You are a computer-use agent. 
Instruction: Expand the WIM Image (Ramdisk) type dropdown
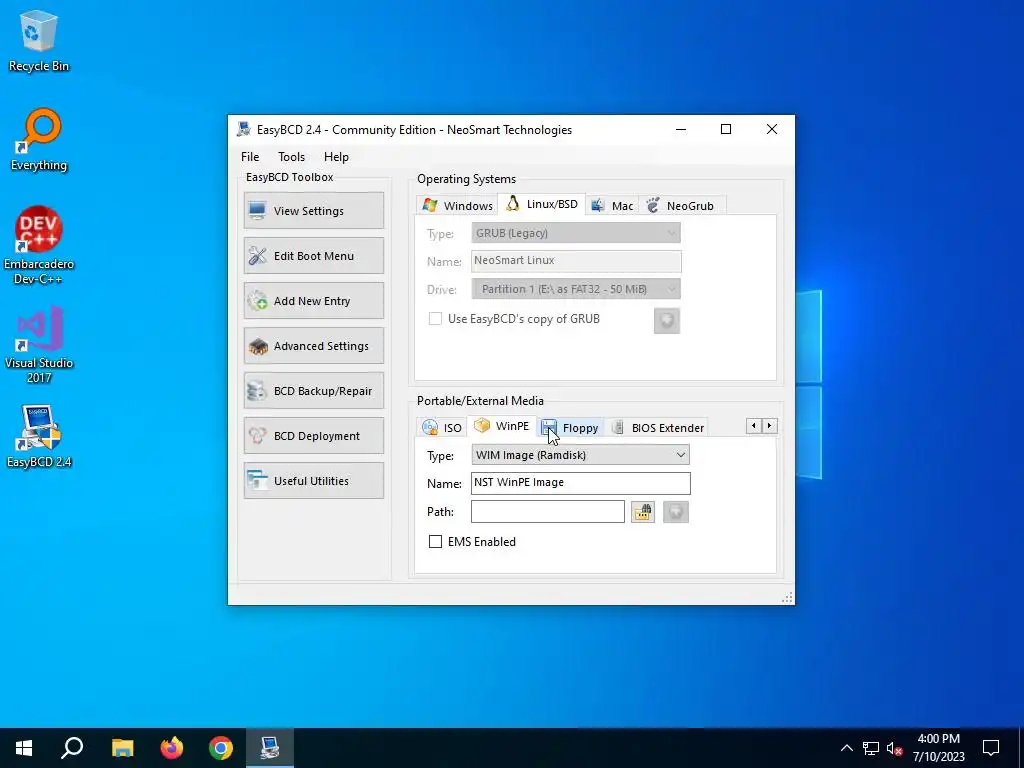click(x=580, y=455)
